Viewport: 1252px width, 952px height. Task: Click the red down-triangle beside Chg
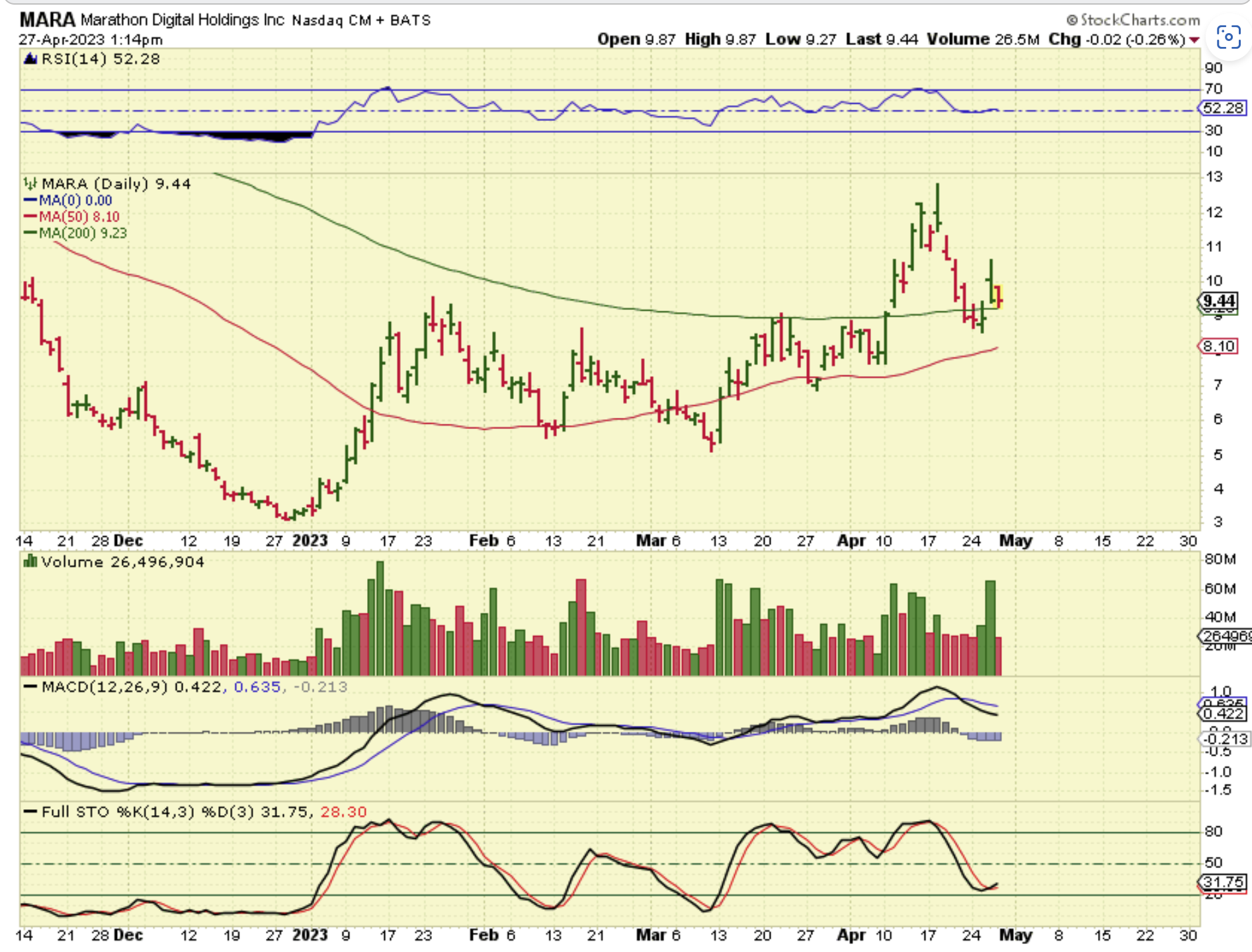tap(1194, 40)
